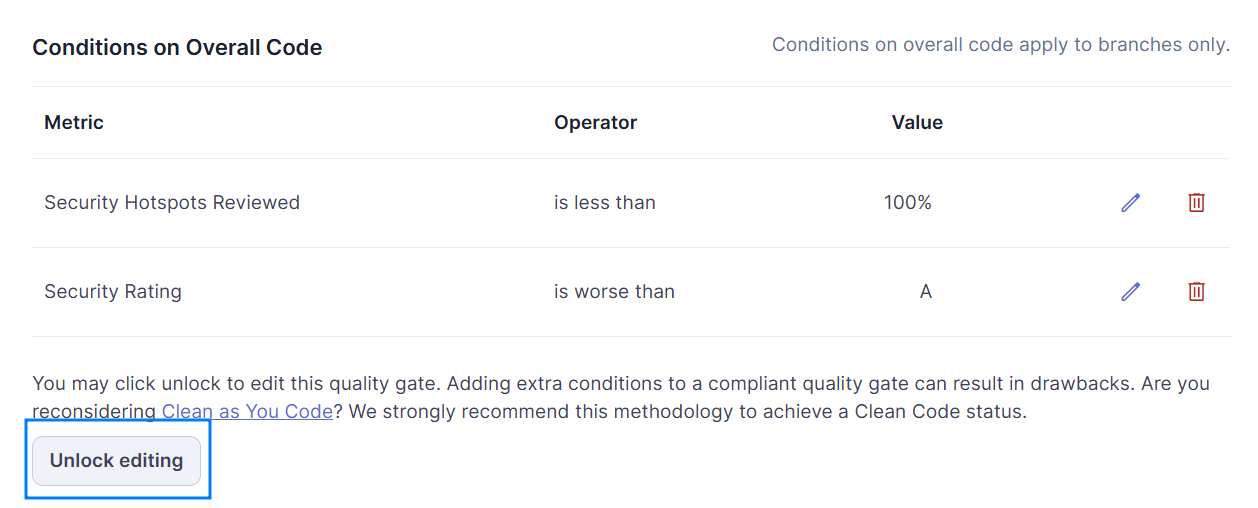Select the 'is less than' operator text

(605, 203)
